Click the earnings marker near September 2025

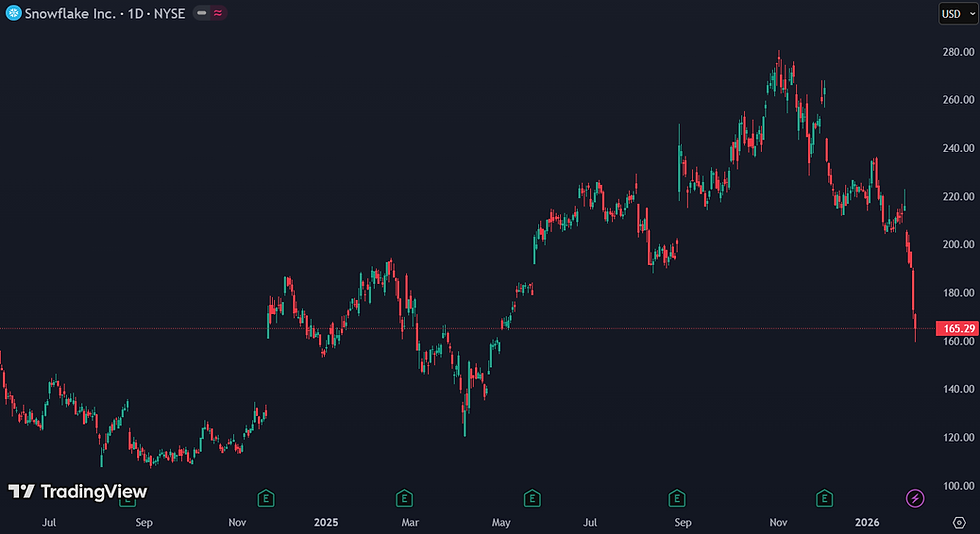point(677,498)
